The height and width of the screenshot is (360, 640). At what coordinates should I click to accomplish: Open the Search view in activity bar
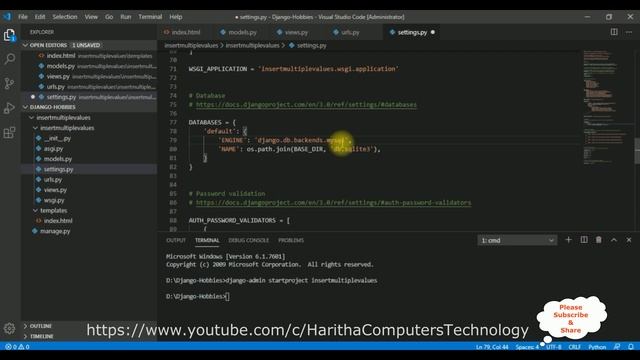click(9, 59)
